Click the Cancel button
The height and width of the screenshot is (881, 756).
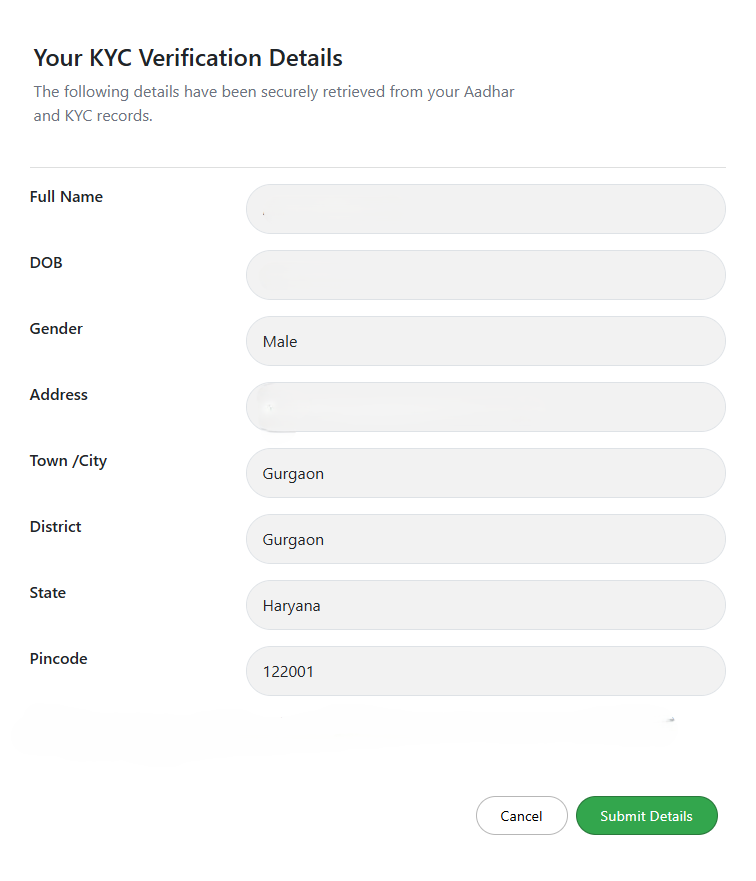[x=521, y=815]
